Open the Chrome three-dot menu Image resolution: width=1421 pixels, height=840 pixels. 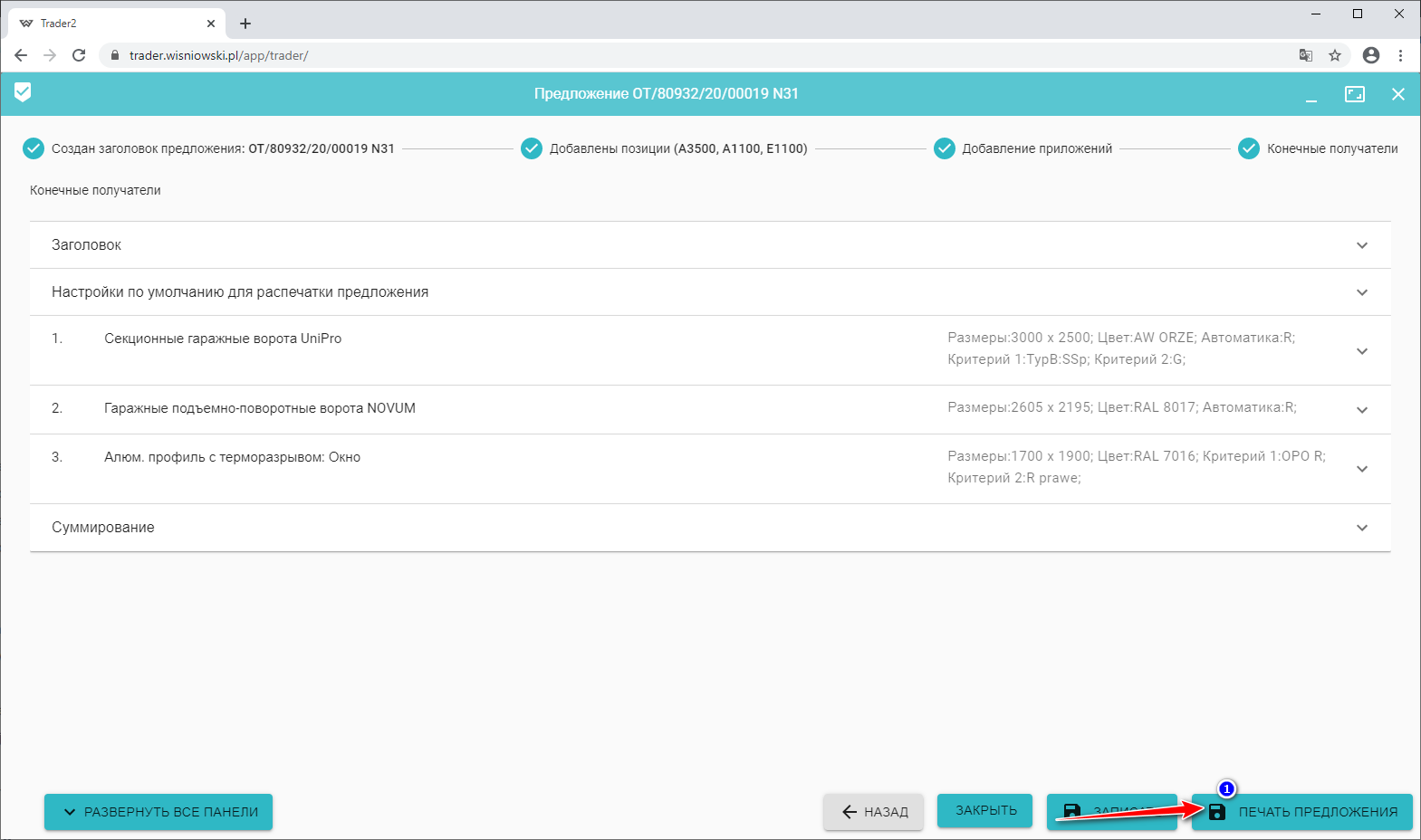1400,55
